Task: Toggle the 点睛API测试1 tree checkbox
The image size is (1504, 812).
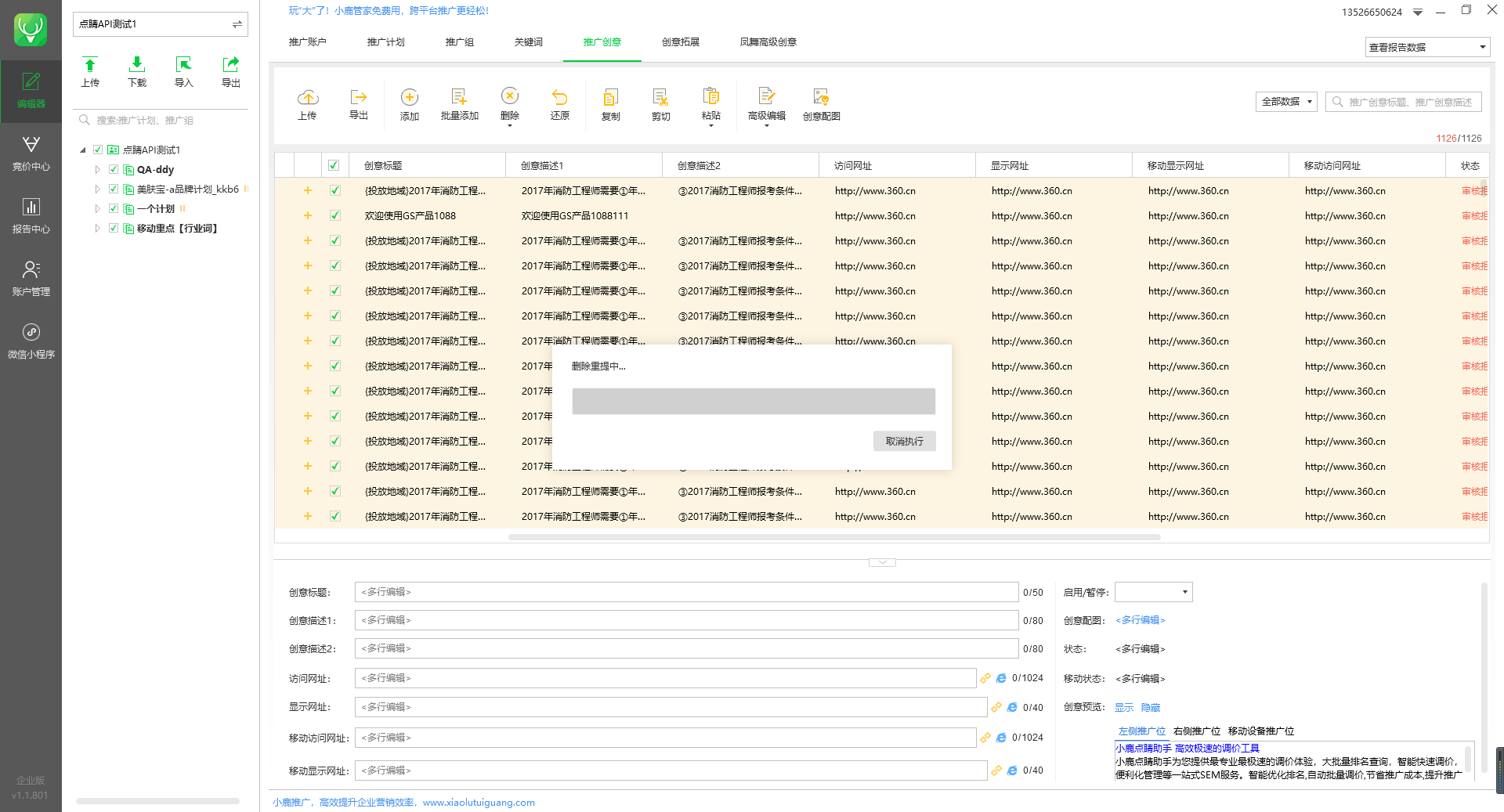Action: [x=98, y=150]
